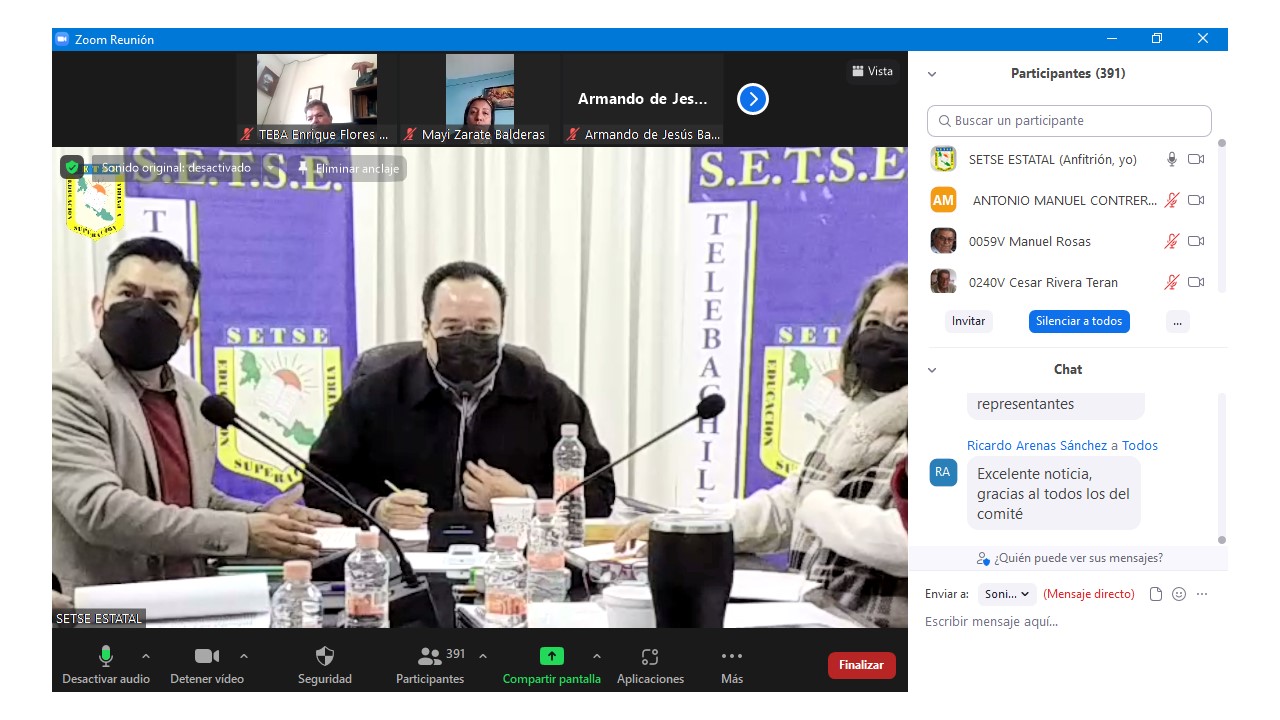Show next video thumbnails with blue arrow
Image resolution: width=1280 pixels, height=720 pixels.
point(753,99)
